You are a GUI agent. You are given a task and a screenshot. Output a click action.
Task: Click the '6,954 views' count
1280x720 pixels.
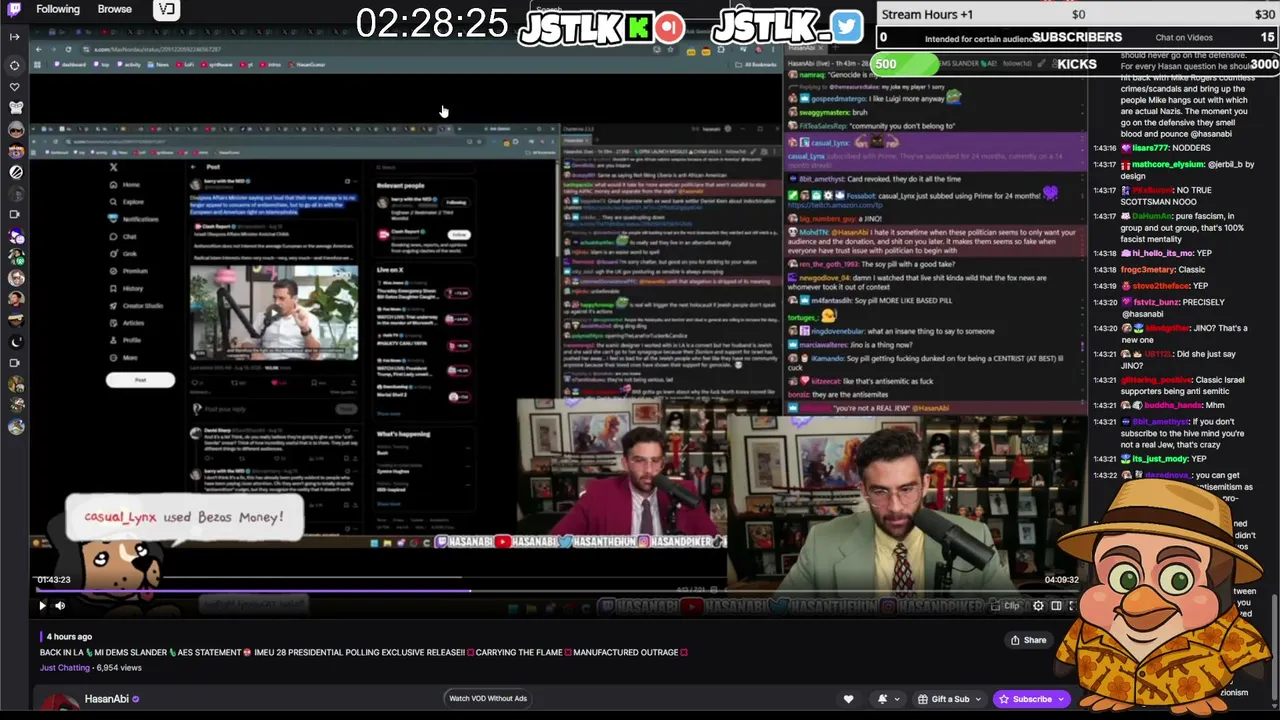(119, 668)
